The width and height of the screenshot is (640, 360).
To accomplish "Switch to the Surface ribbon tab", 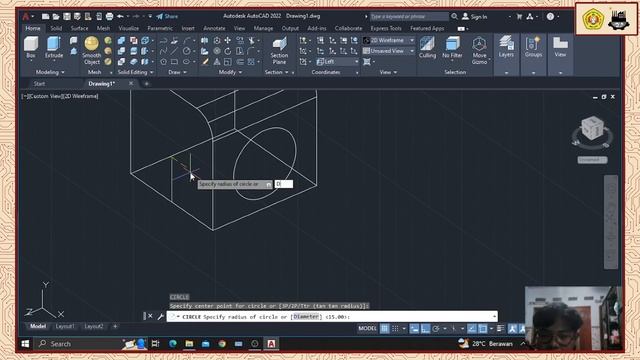I will (x=79, y=28).
